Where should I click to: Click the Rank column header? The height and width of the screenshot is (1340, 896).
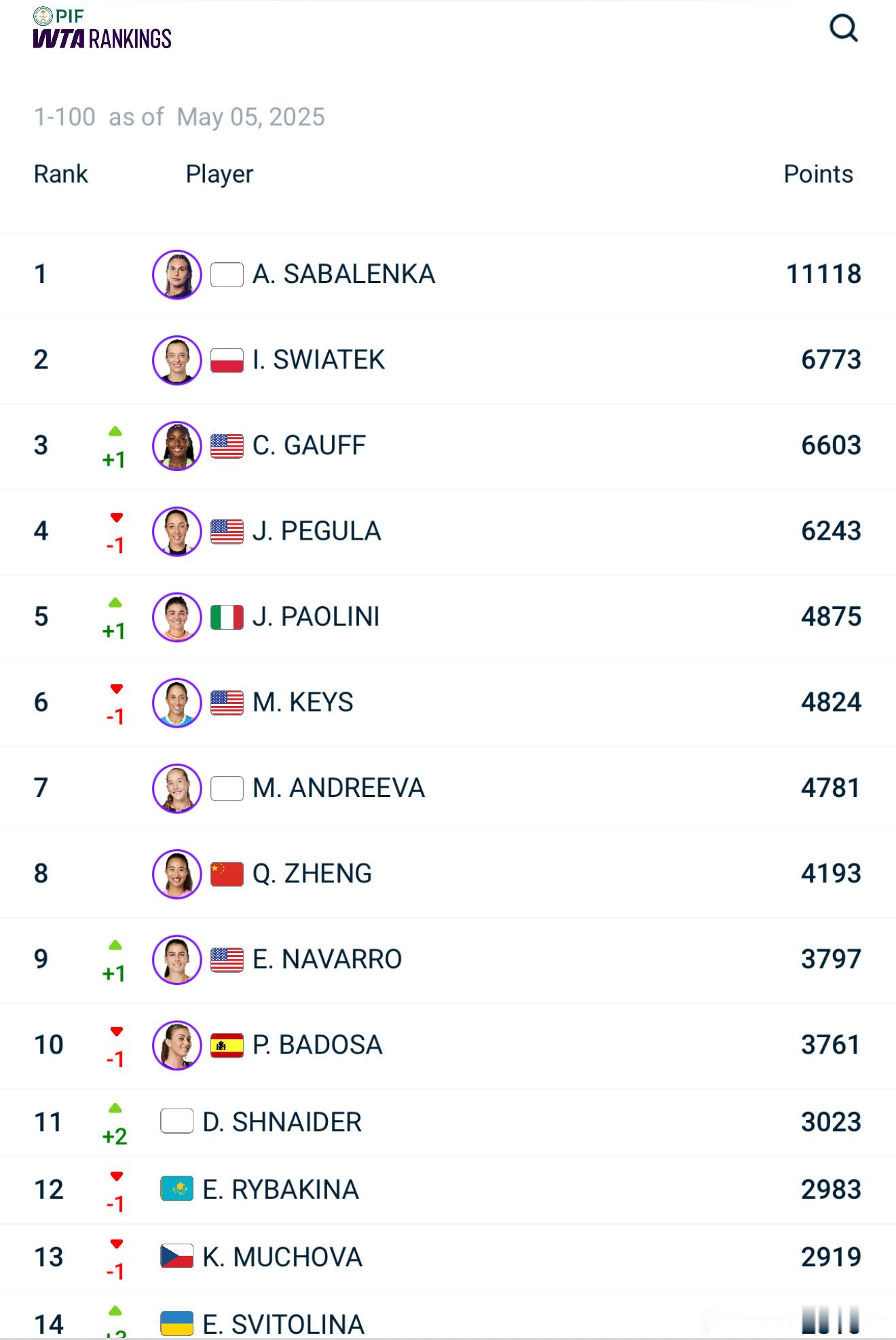click(61, 174)
